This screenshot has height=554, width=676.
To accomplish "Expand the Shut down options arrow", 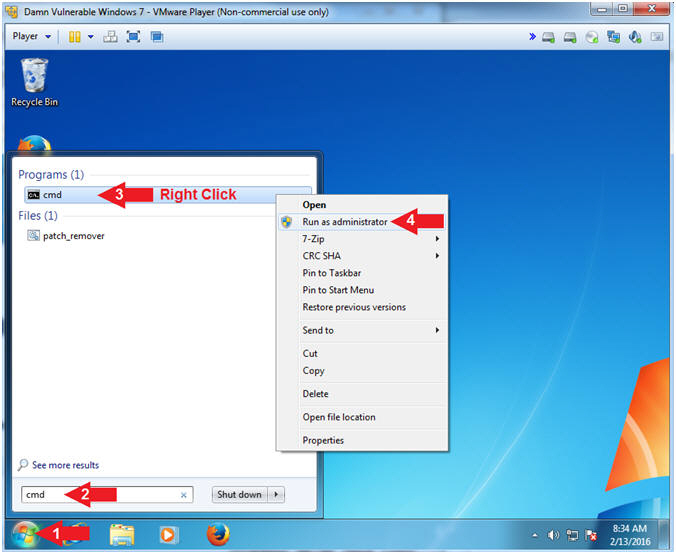I will 276,495.
